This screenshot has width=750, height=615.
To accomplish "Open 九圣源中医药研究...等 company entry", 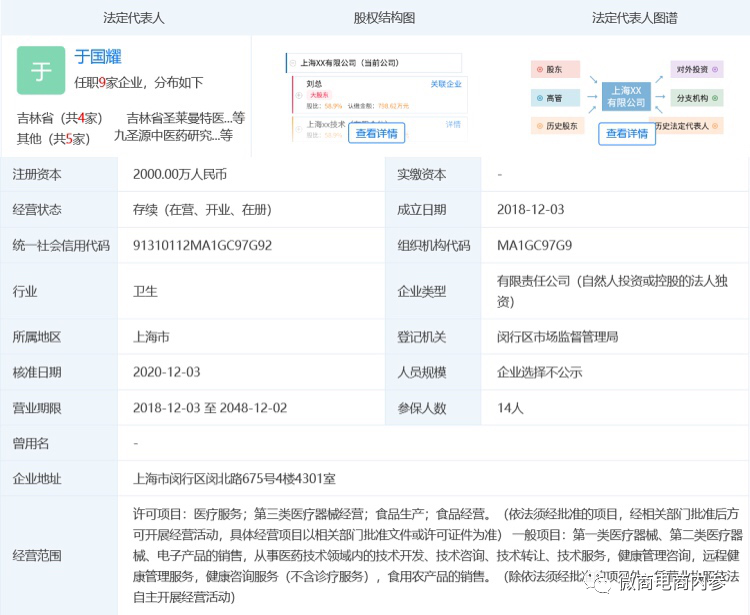I will pos(173,136).
